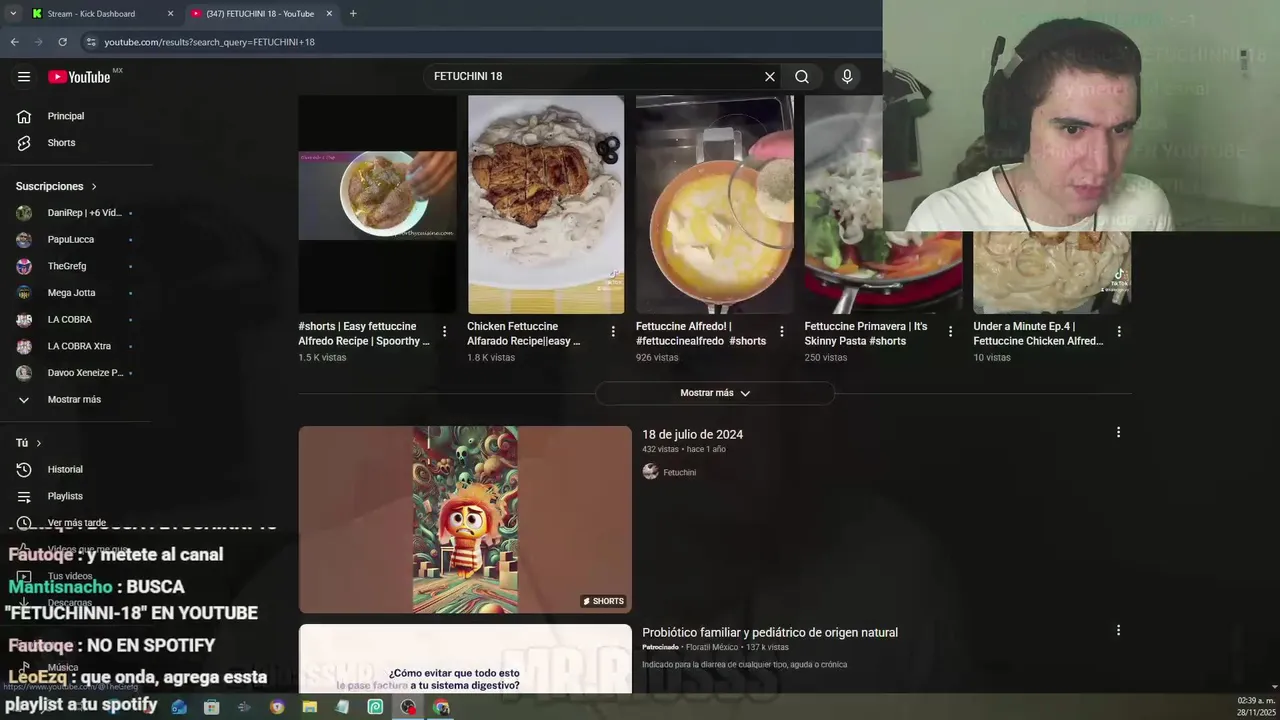Image resolution: width=1280 pixels, height=720 pixels.
Task: Open Microsoft Store from the taskbar
Action: pos(211,707)
